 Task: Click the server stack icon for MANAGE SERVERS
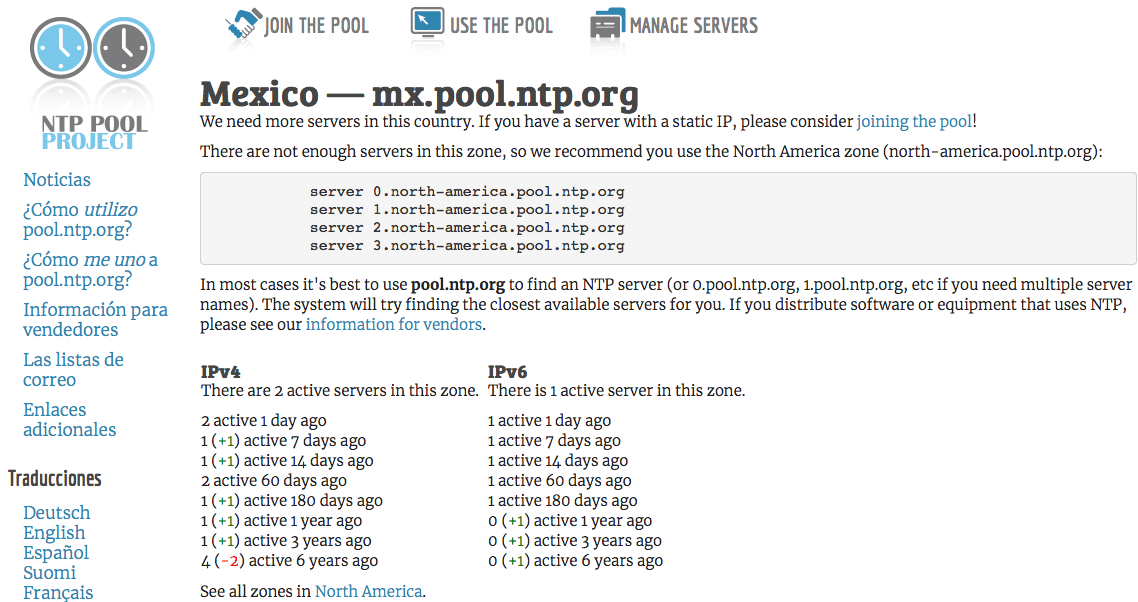[x=604, y=25]
